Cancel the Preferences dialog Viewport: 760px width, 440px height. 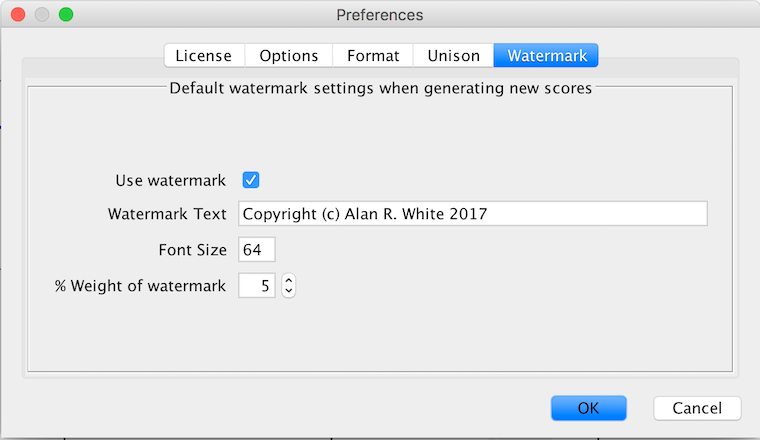pyautogui.click(x=697, y=408)
